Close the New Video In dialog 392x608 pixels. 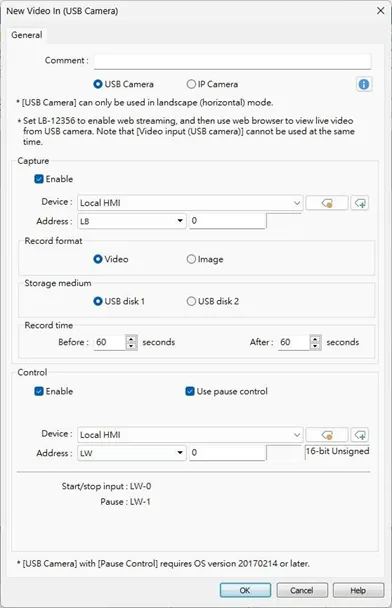380,10
